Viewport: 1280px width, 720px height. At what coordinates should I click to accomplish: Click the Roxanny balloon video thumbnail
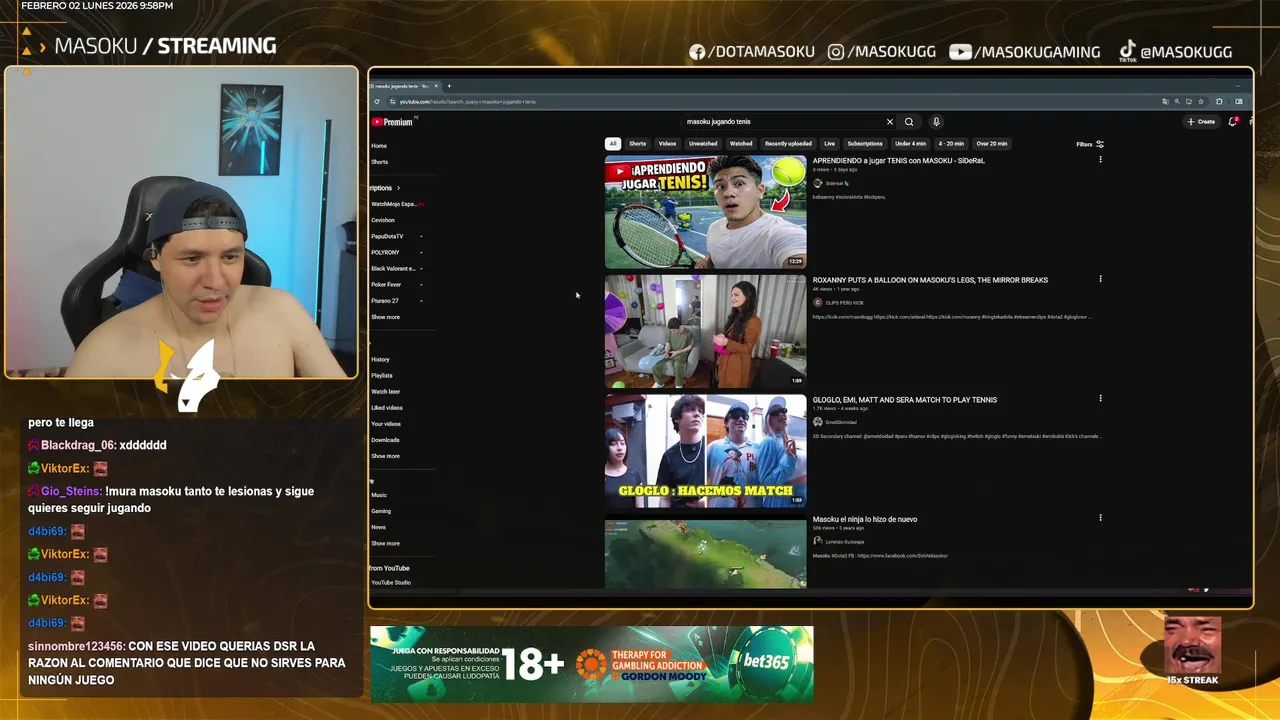[705, 331]
